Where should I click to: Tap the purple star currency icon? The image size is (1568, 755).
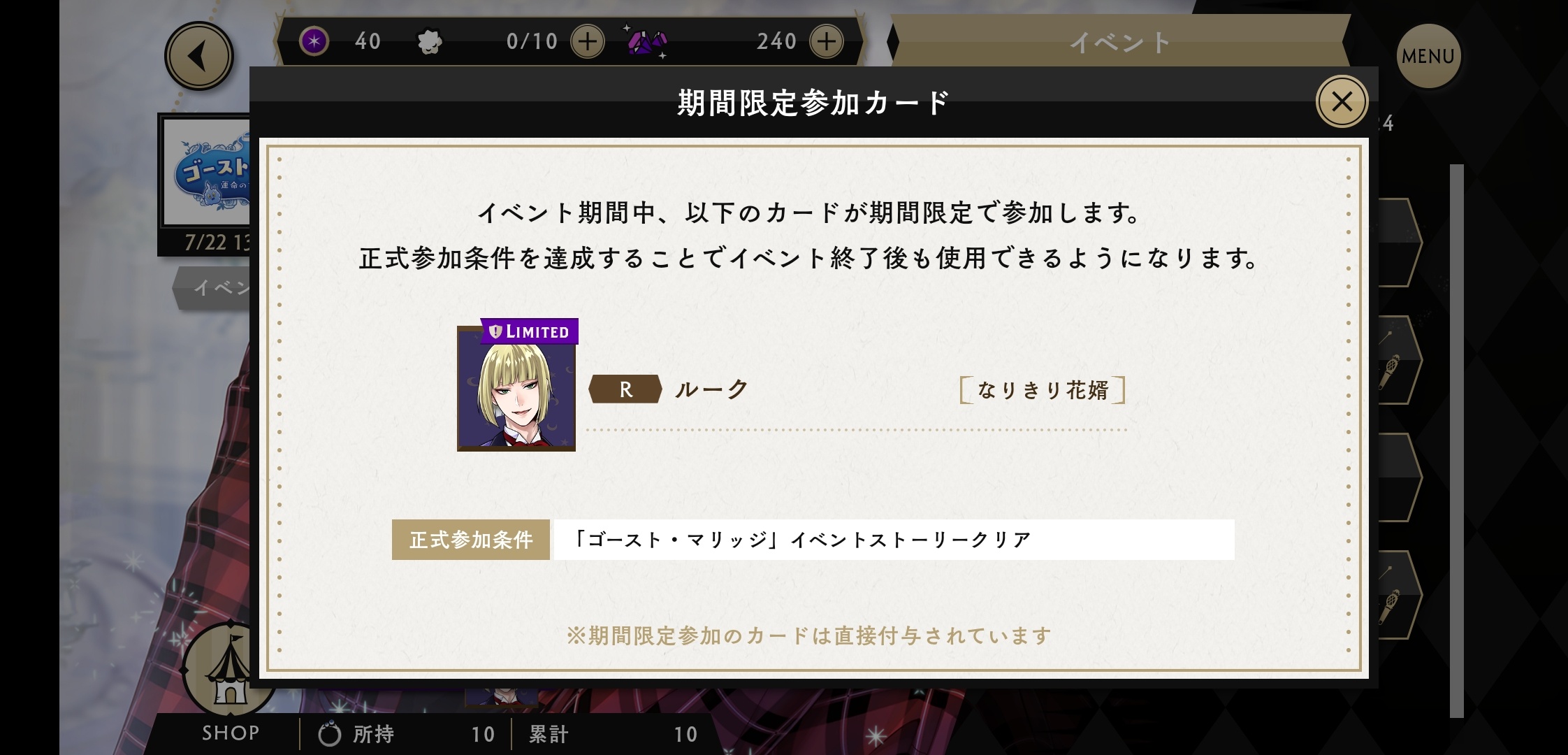[314, 42]
